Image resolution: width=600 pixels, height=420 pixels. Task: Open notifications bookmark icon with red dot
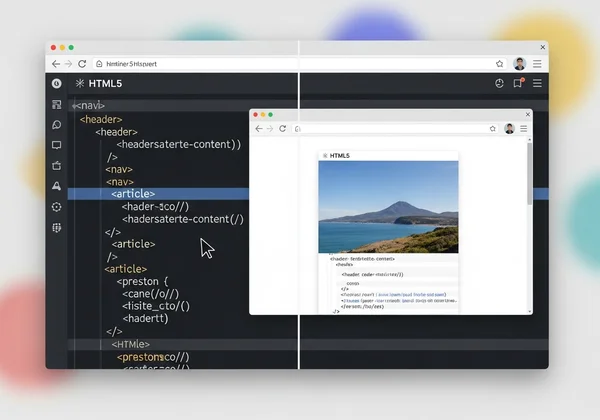coord(518,83)
